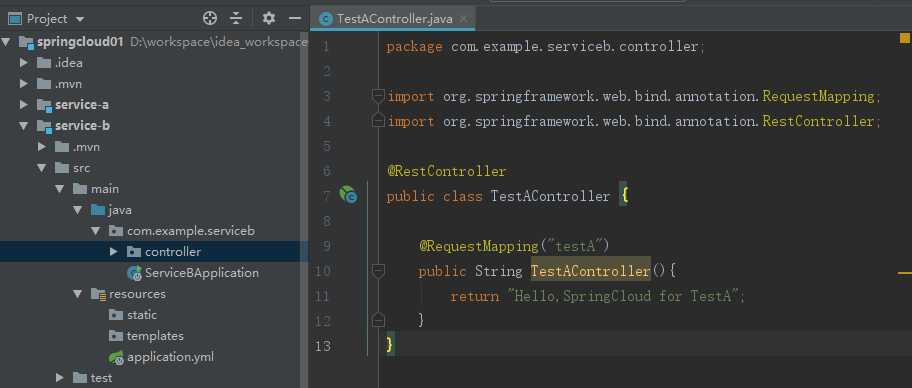The height and width of the screenshot is (388, 912).
Task: Expand .mvn folder under service-b
Action: point(42,147)
